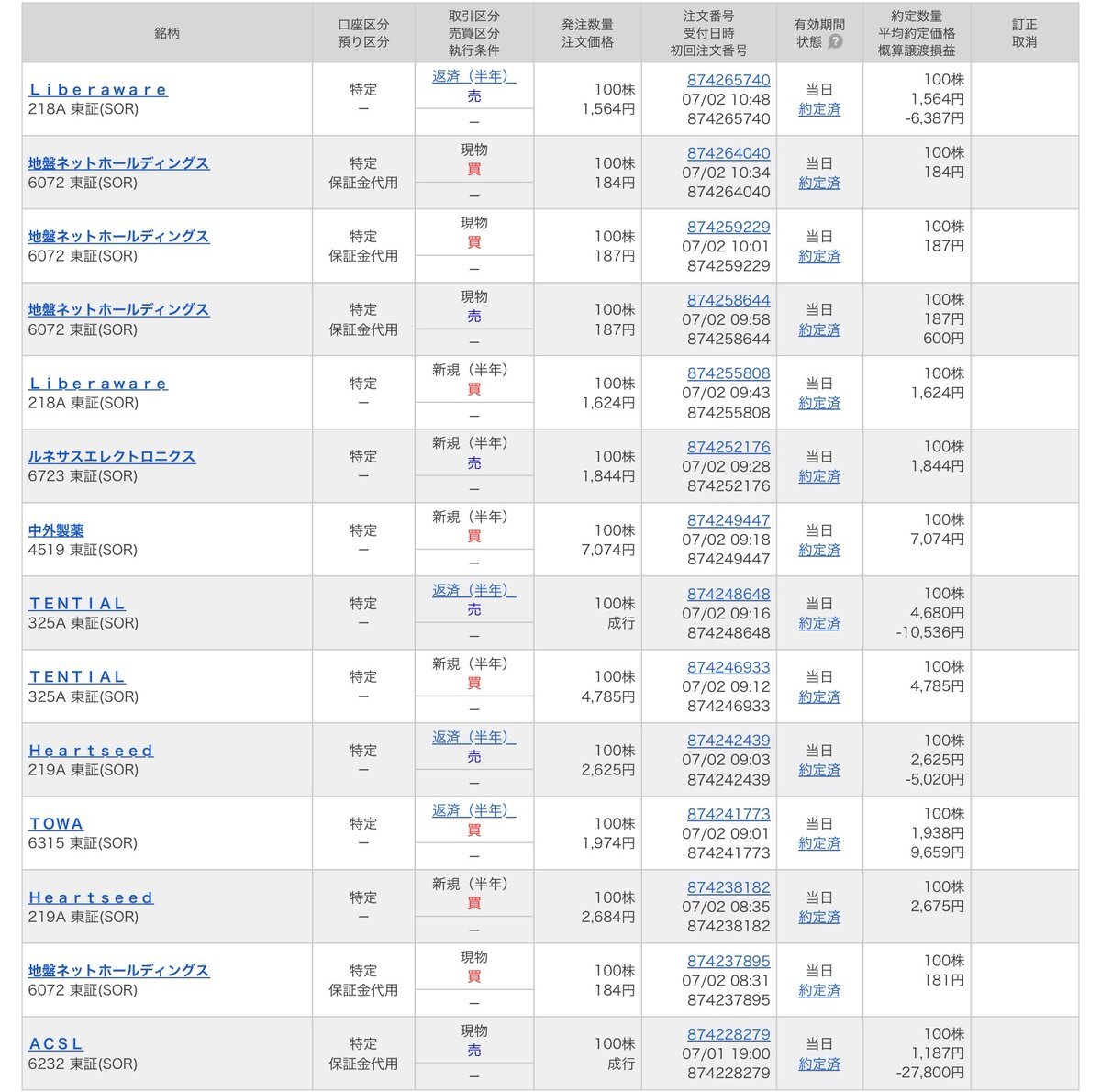Viewport: 1101px width, 1092px height.
Task: Open order number 874237895 link
Action: [728, 961]
